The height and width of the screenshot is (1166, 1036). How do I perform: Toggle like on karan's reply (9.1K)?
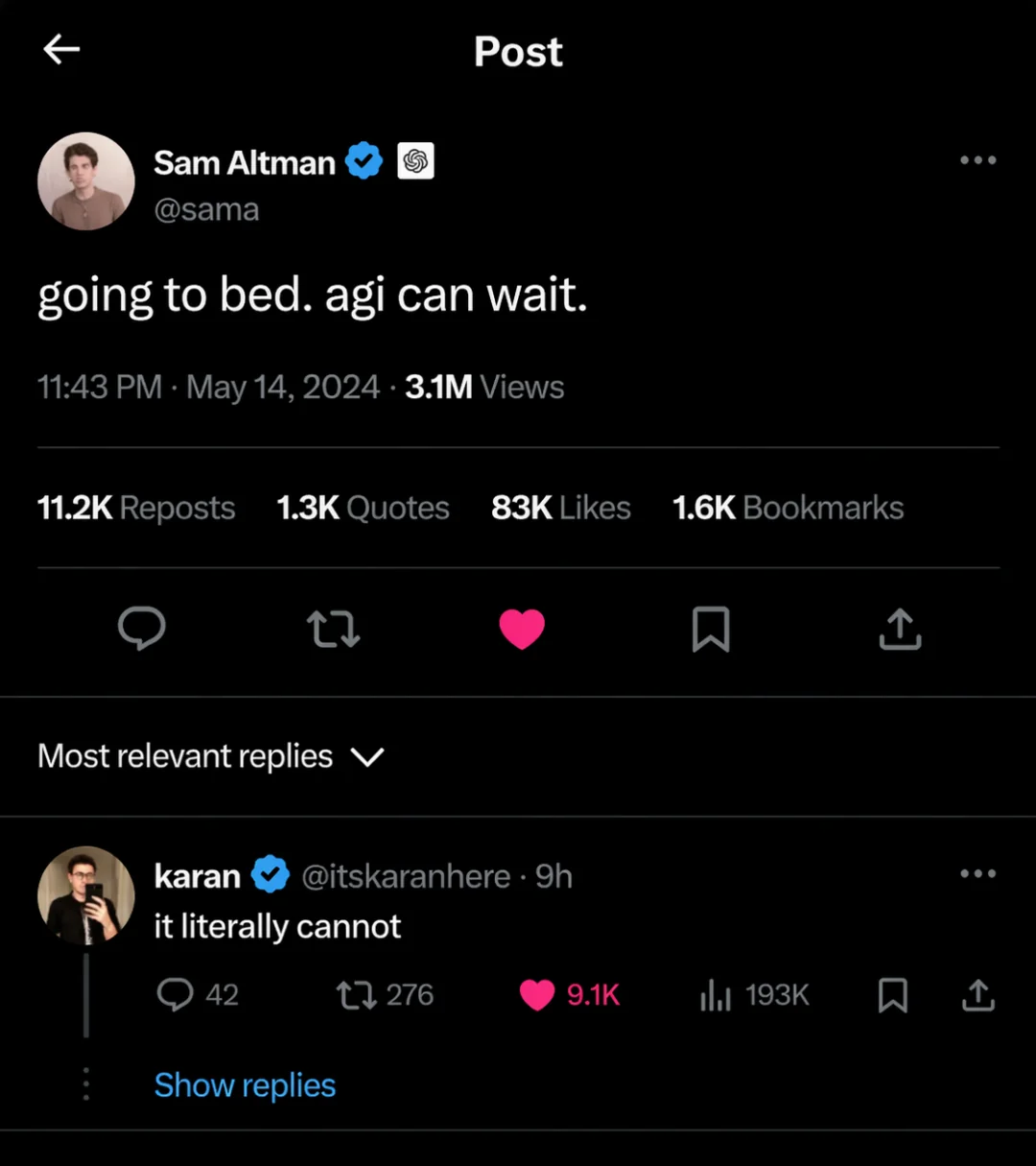(x=537, y=995)
